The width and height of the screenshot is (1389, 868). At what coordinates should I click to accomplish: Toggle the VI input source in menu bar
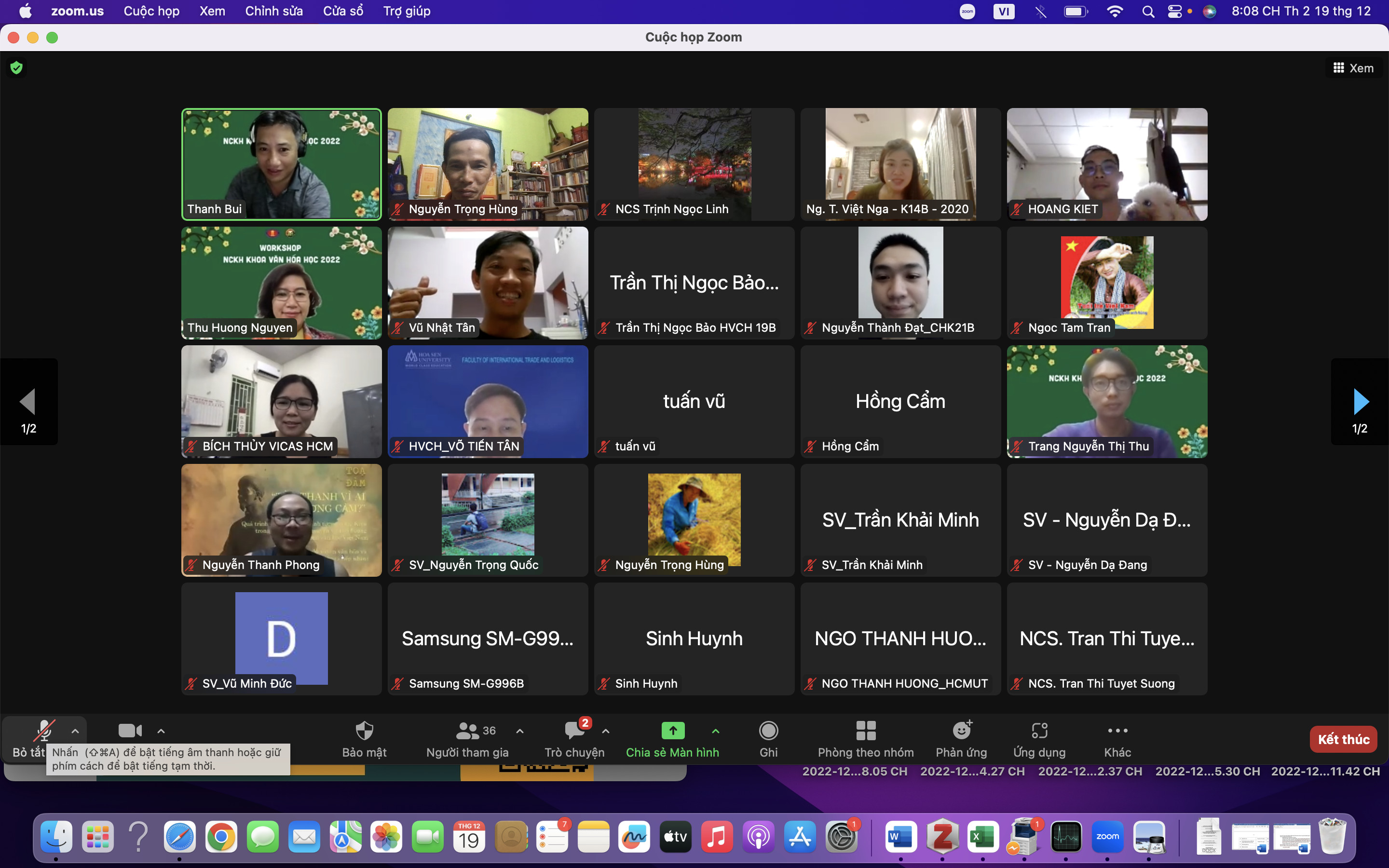[1003, 12]
